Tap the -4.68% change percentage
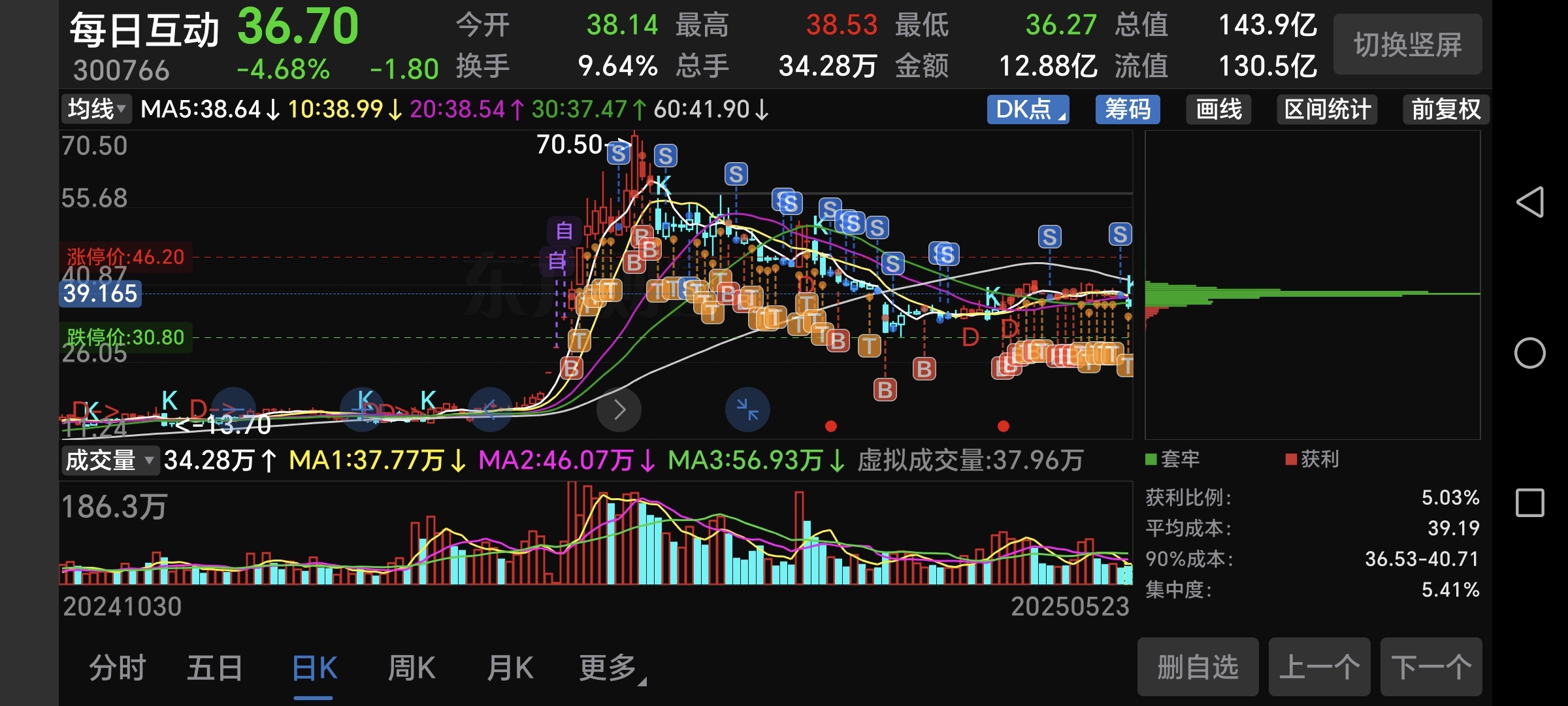 click(283, 69)
